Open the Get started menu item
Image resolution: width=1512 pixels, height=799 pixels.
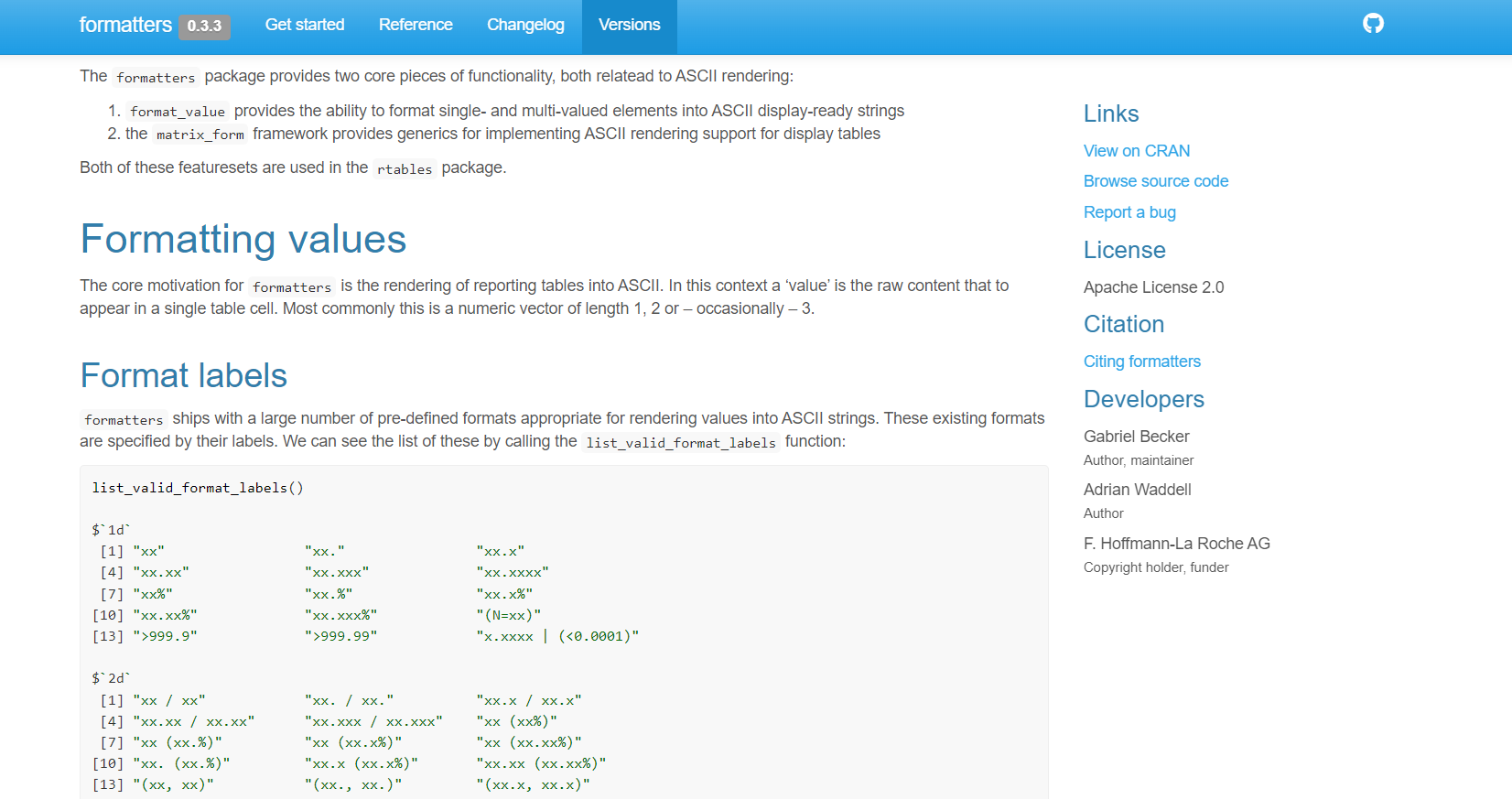pyautogui.click(x=305, y=25)
